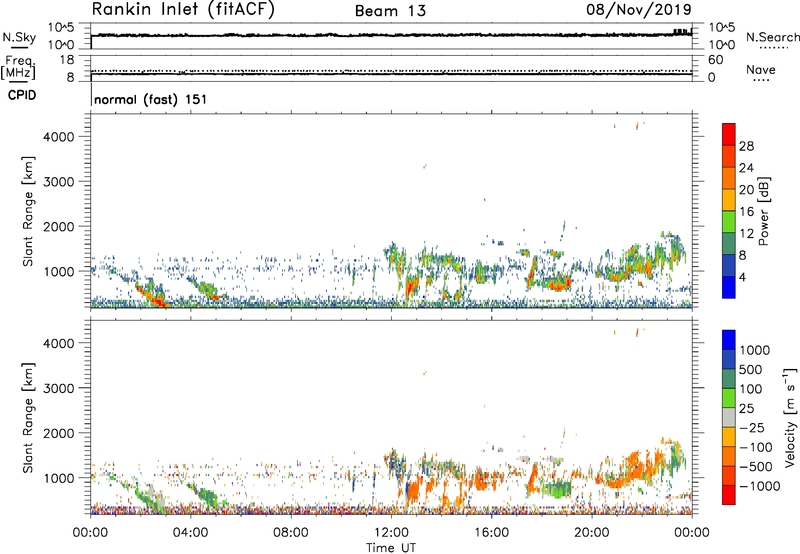Click the "Power [dB]" colorbar title
Image resolution: width=800 pixels, height=554 pixels.
[763, 211]
